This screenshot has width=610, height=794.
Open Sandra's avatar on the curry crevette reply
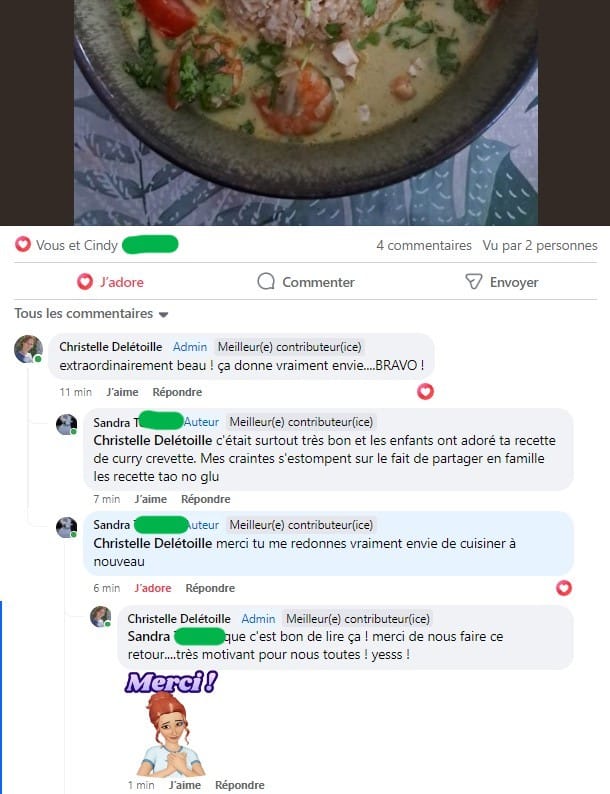[x=66, y=424]
